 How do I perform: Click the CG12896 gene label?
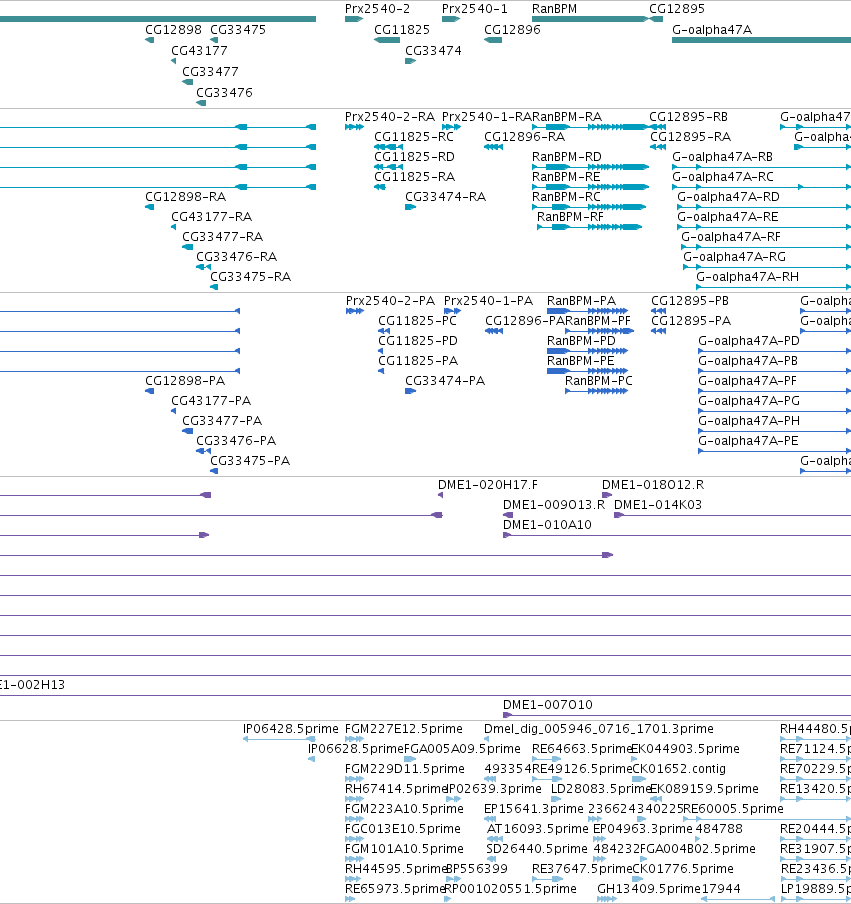512,29
